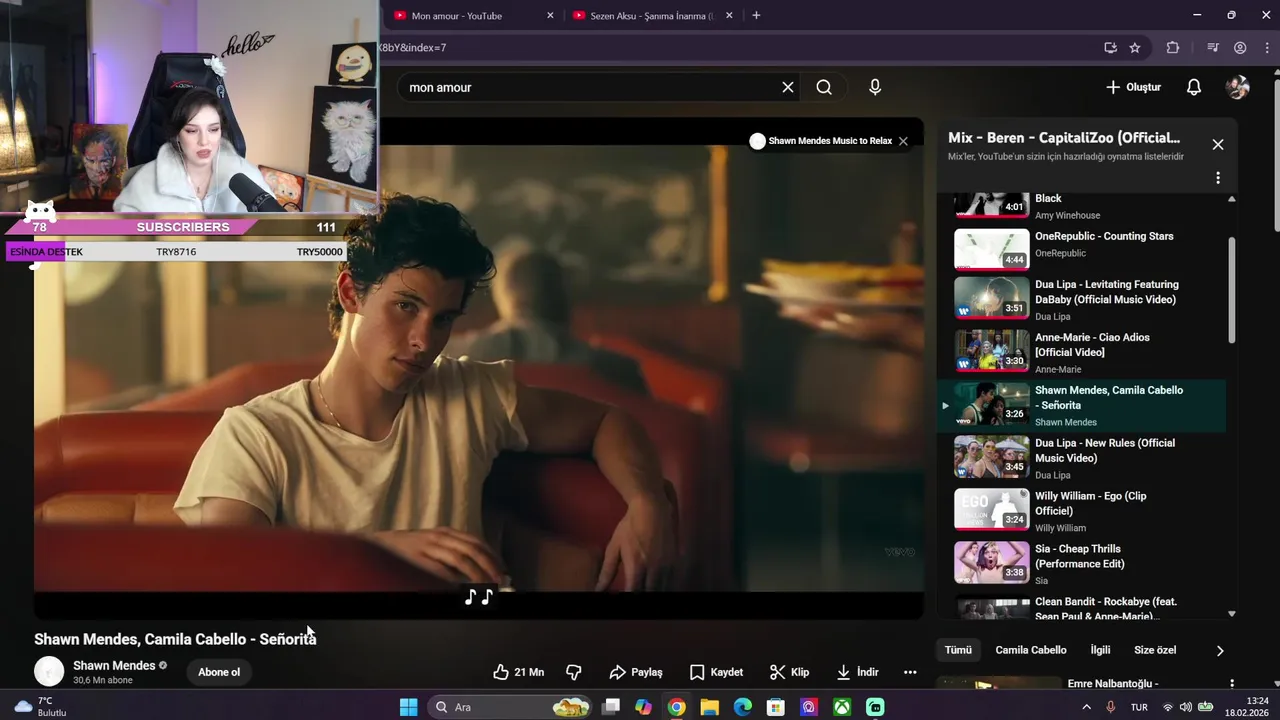Select the currently playing Señorita playlist entry
The width and height of the screenshot is (1280, 720).
coord(1080,405)
